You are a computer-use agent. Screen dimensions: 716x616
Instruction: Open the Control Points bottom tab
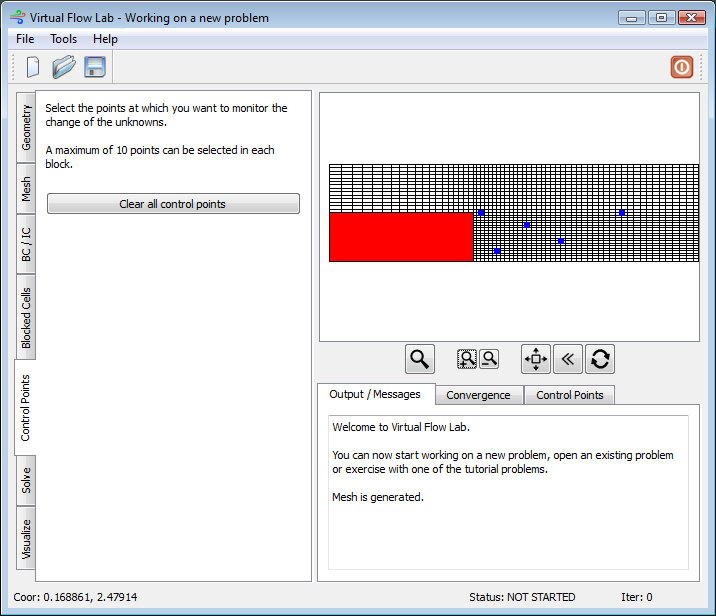pyautogui.click(x=570, y=395)
